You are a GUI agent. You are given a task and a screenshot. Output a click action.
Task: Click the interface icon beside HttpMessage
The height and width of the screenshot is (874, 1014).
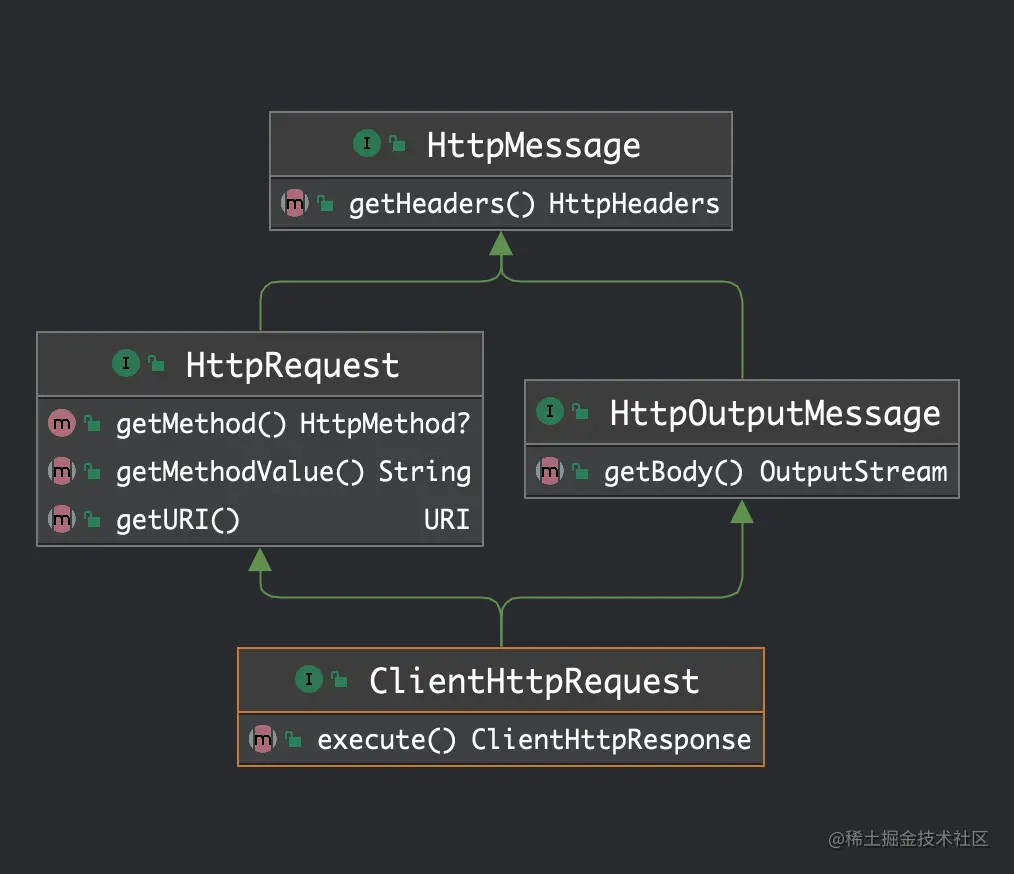click(x=367, y=144)
